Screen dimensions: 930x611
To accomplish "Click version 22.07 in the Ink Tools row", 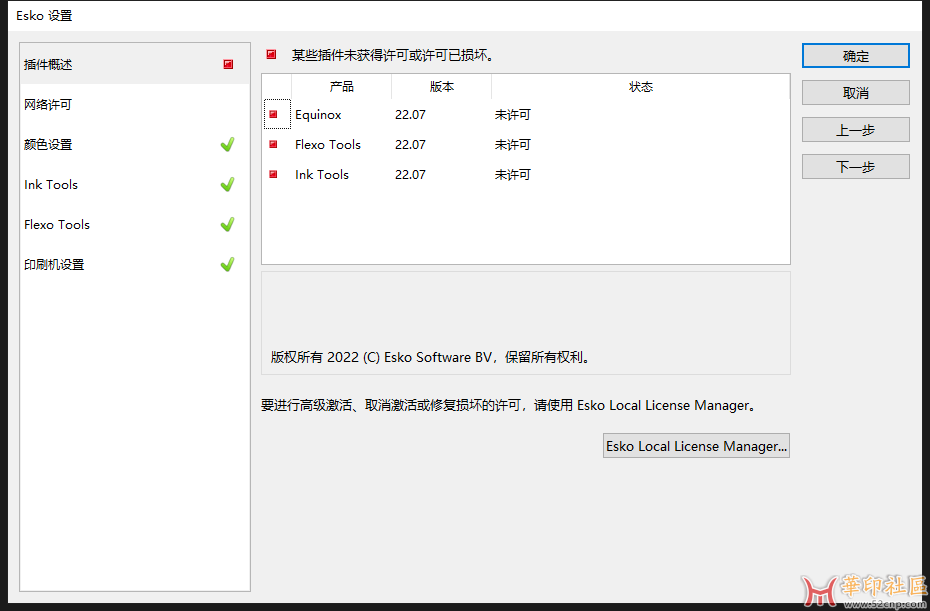I will coord(410,174).
